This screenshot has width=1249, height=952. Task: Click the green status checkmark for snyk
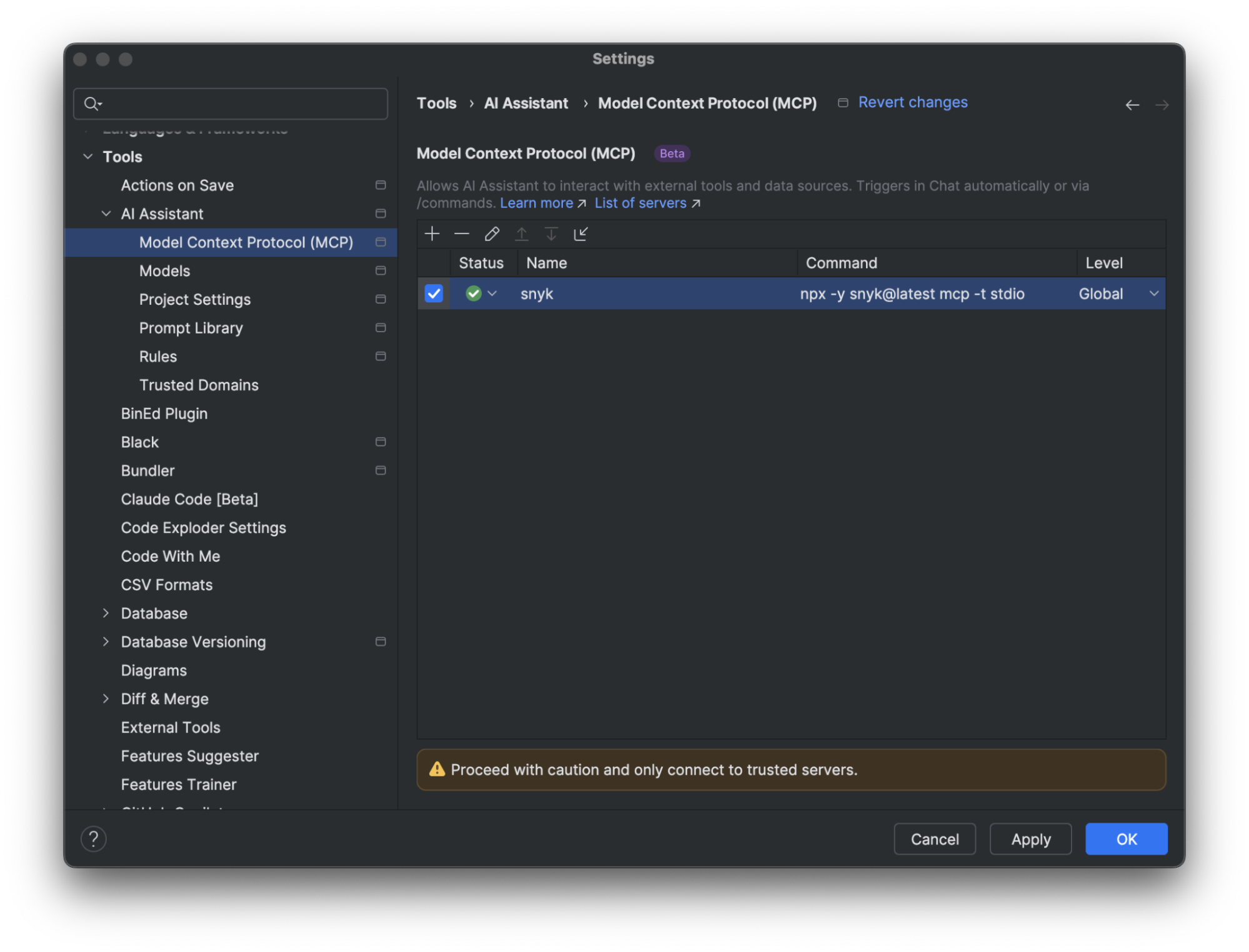(474, 294)
